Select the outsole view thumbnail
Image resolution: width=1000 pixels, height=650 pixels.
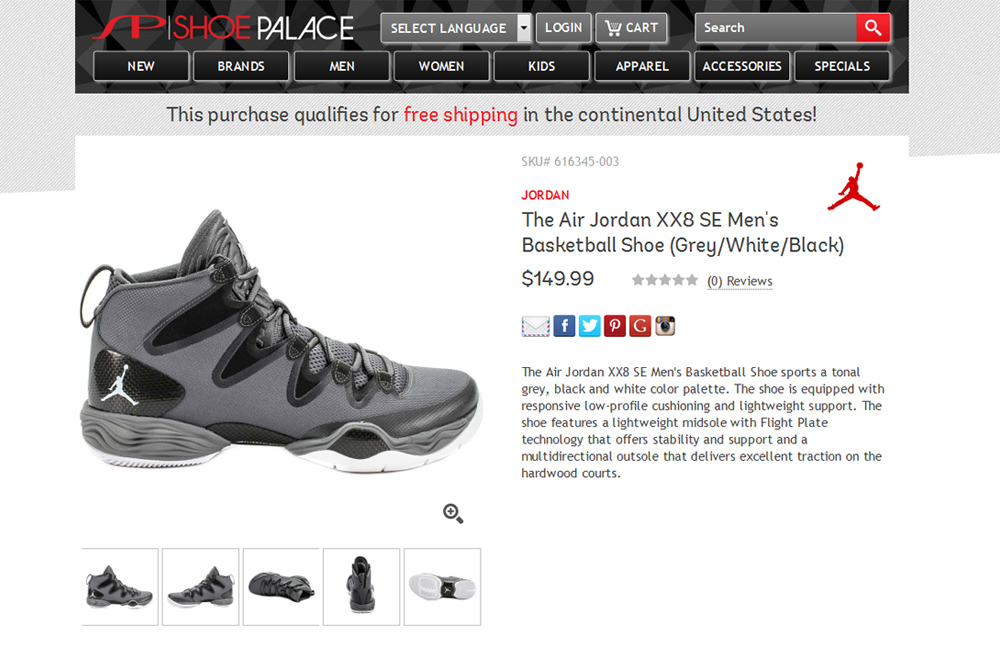tap(443, 587)
